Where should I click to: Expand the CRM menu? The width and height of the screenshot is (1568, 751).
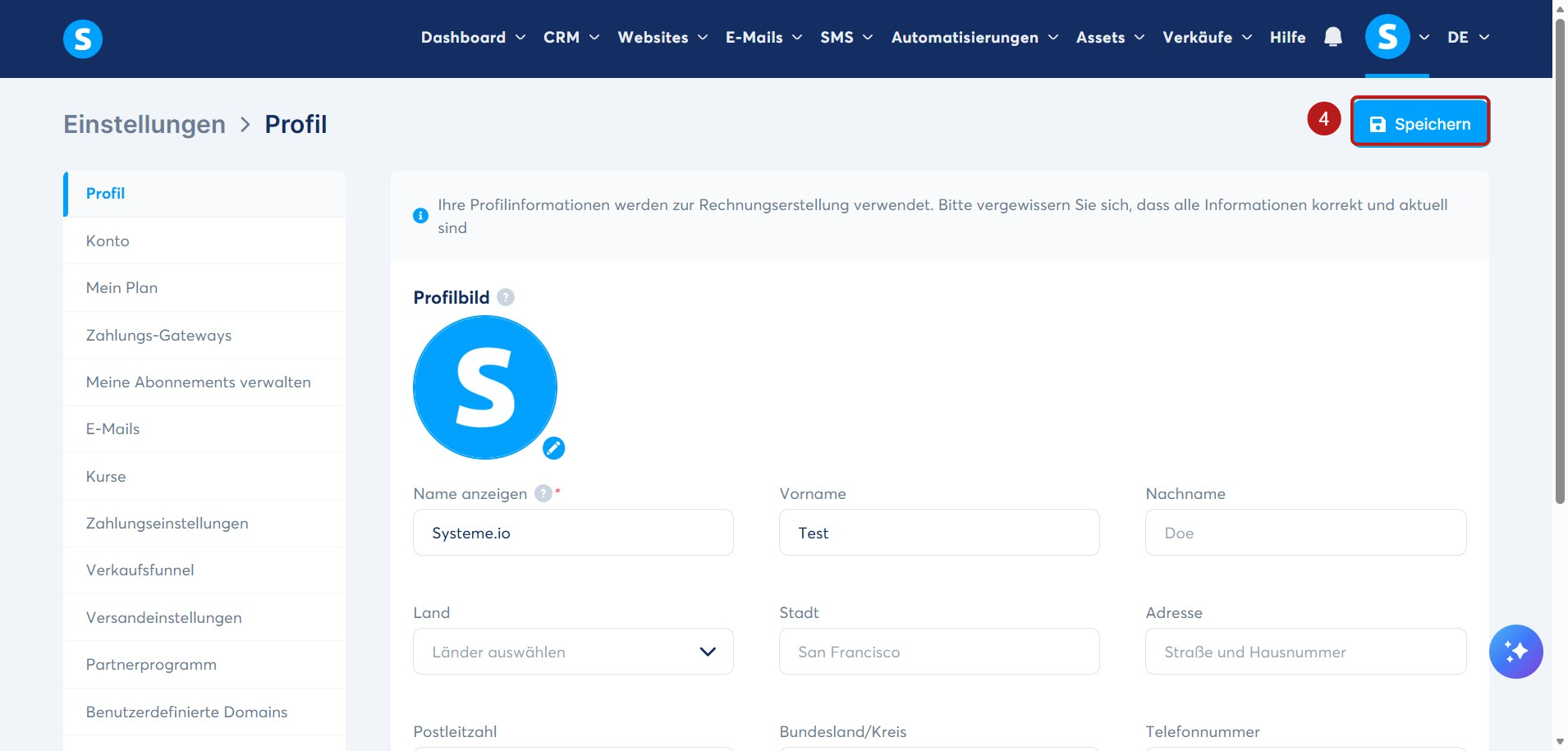point(571,37)
